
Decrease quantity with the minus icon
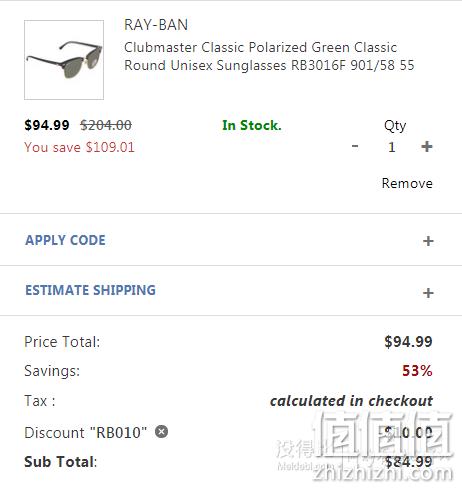[x=355, y=146]
